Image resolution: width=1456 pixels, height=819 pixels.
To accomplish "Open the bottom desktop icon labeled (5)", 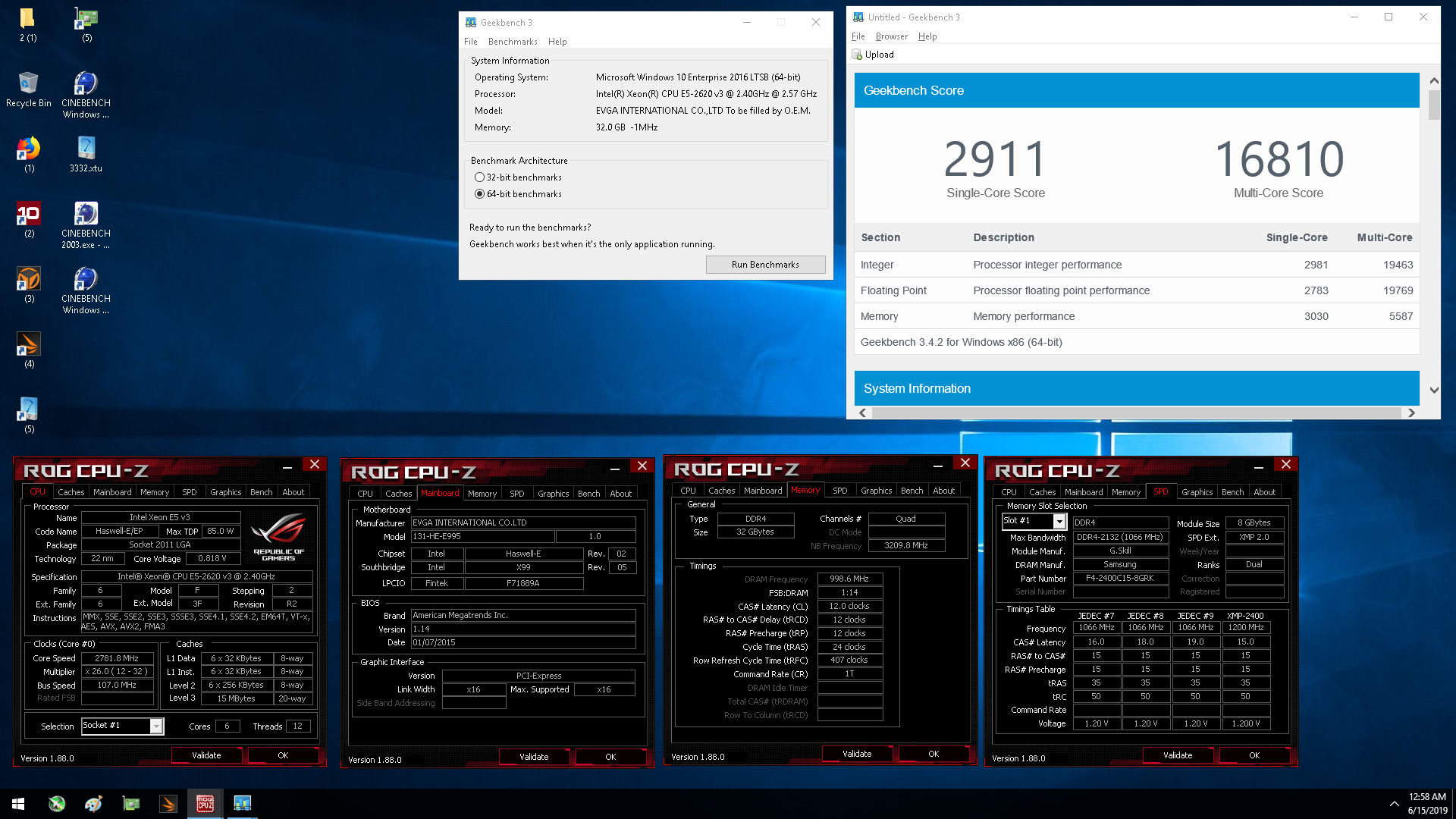I will coord(29,416).
